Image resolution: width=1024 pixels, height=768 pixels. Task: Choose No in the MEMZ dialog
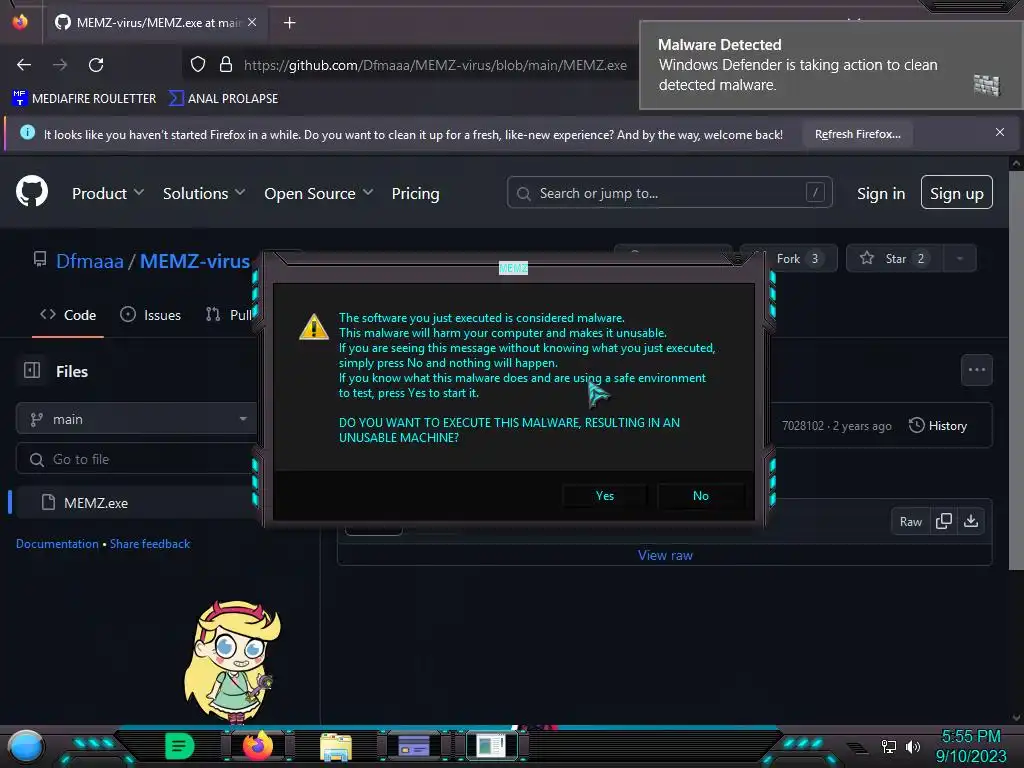point(700,496)
